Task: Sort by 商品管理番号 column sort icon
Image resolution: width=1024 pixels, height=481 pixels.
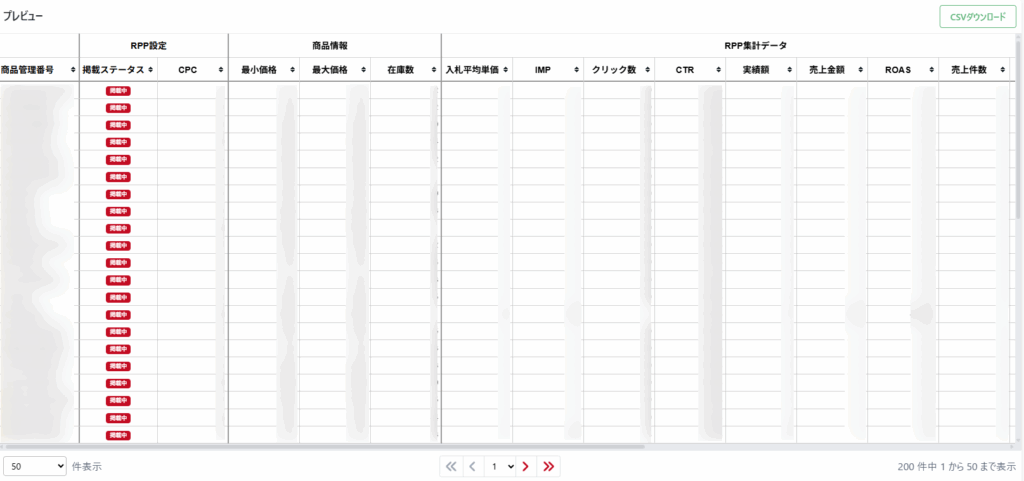Action: [x=73, y=70]
